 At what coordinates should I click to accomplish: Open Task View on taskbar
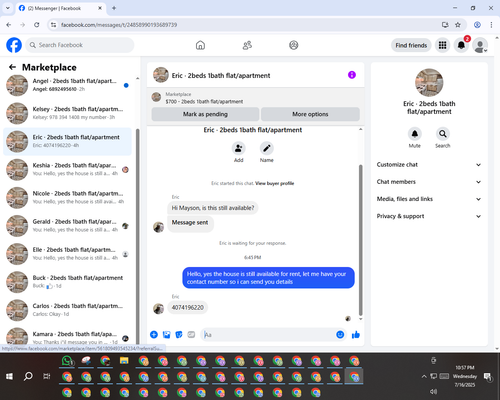click(47, 376)
